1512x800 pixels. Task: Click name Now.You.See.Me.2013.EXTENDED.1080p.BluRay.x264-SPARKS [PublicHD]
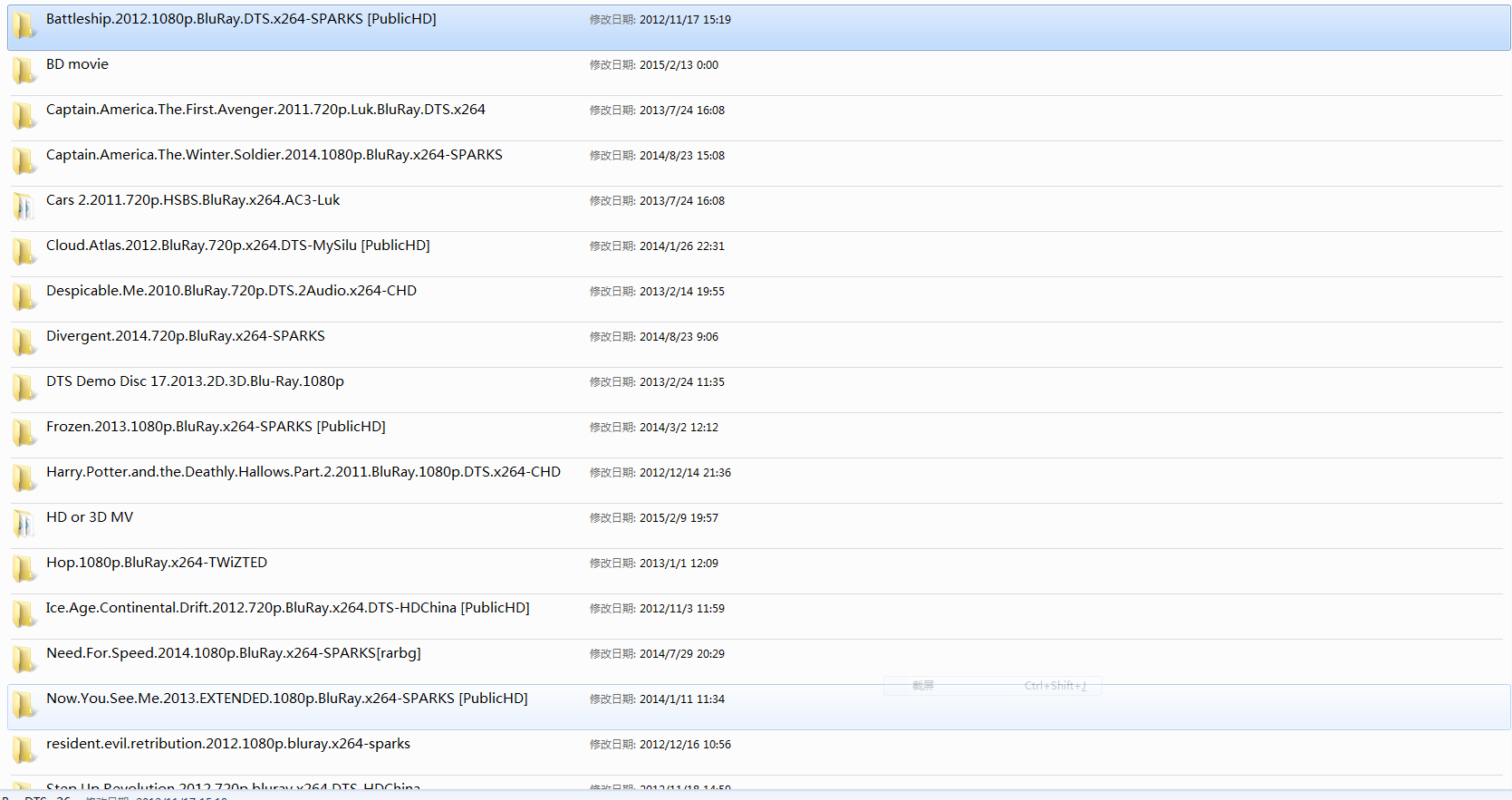point(287,699)
